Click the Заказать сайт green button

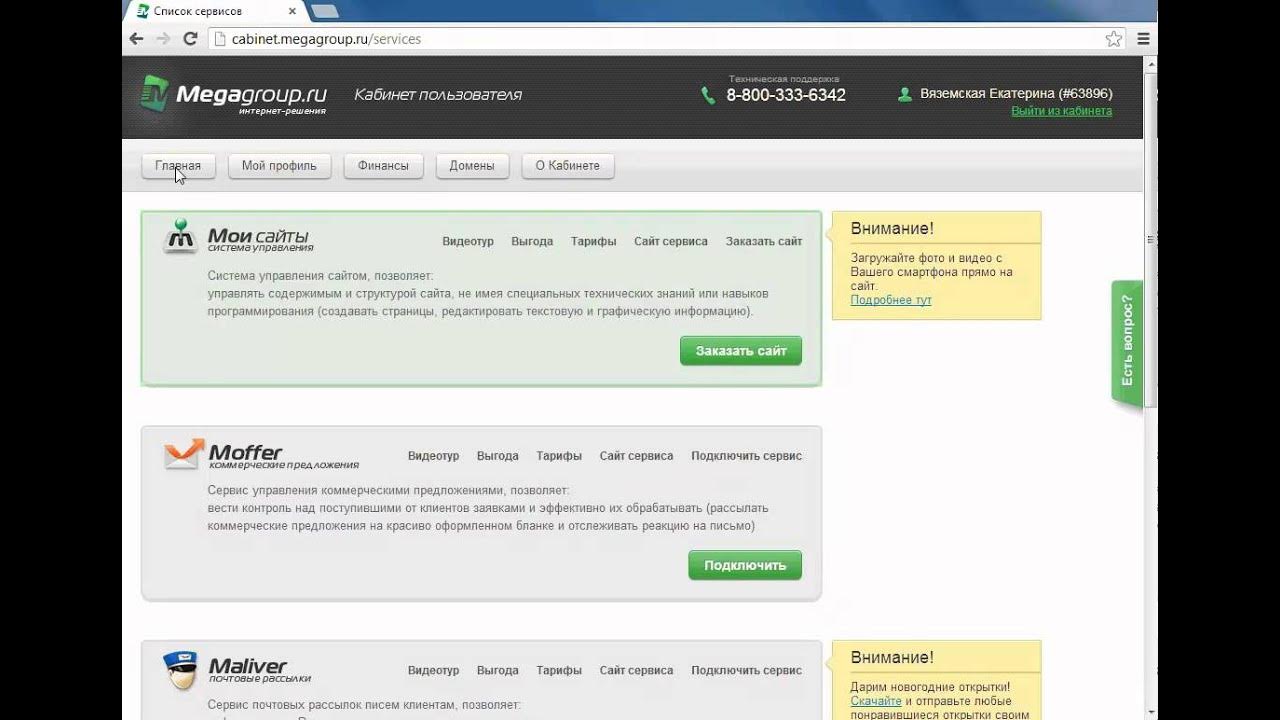741,351
